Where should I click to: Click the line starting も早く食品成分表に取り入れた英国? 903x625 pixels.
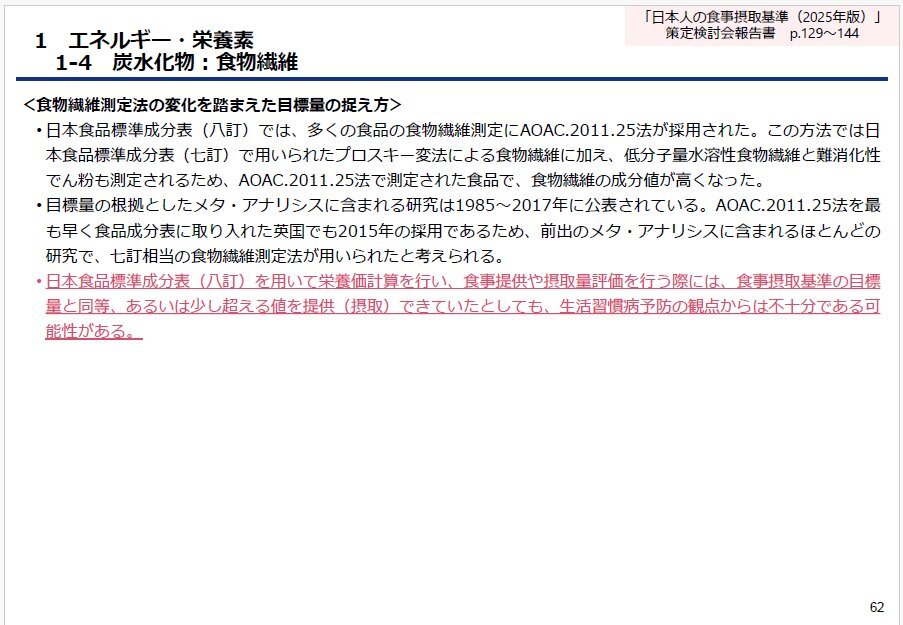click(462, 231)
